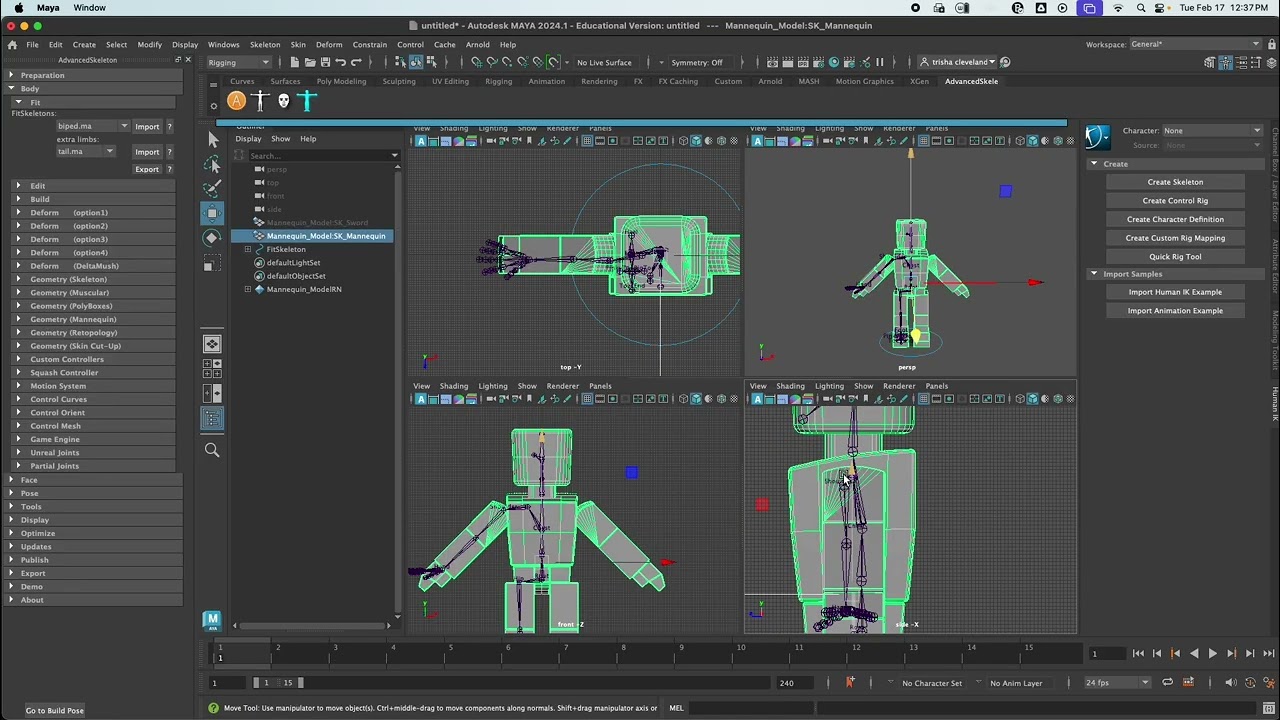
Task: Open the Skeleton menu
Action: 265,45
